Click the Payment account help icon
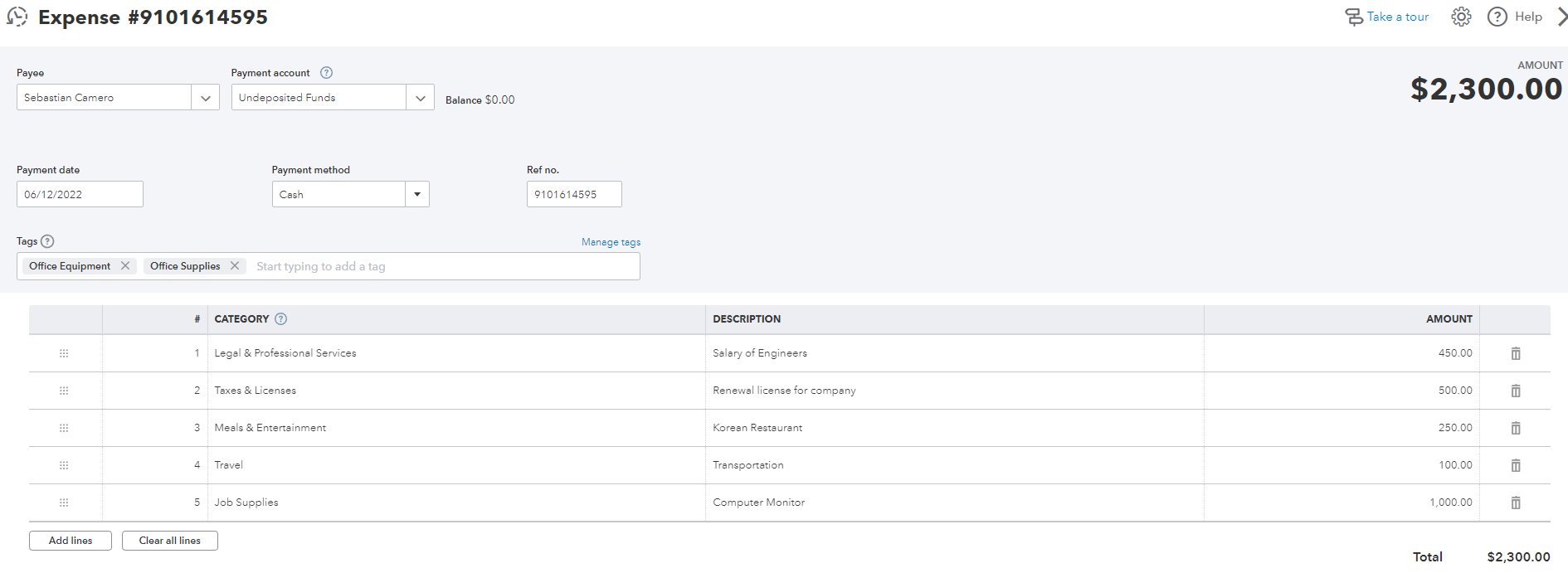Image resolution: width=1568 pixels, height=573 pixels. click(x=327, y=73)
